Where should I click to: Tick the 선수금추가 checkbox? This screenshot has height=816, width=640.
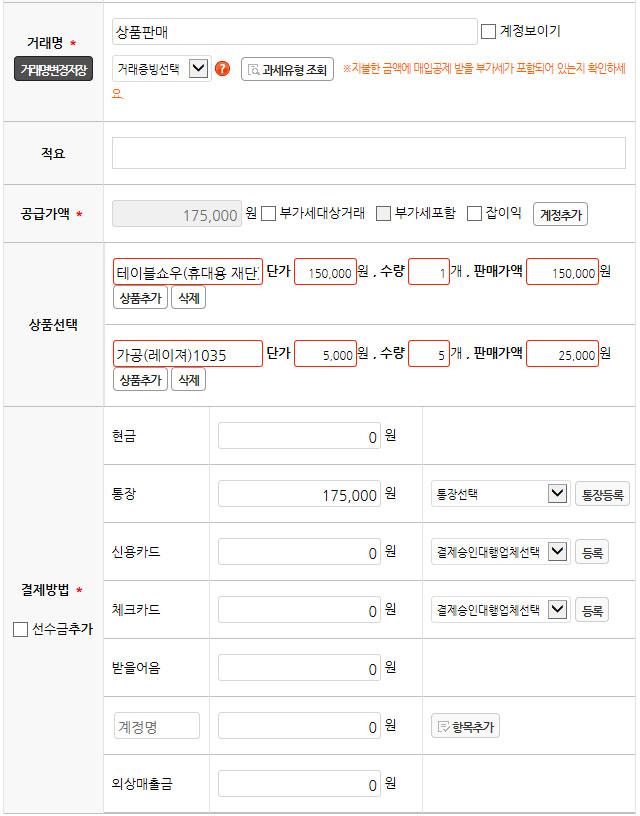[20, 629]
